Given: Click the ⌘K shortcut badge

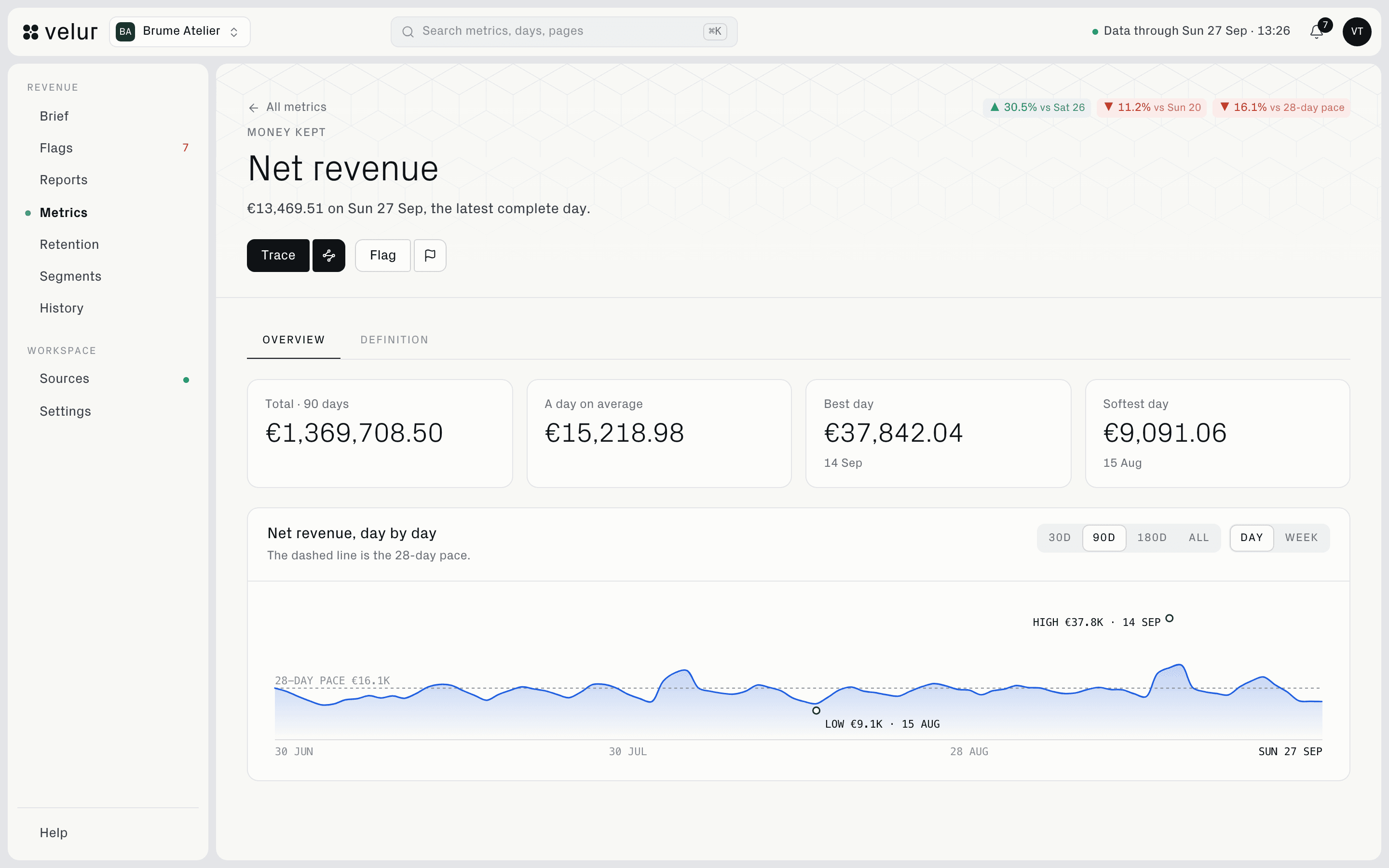Looking at the screenshot, I should pos(715,31).
